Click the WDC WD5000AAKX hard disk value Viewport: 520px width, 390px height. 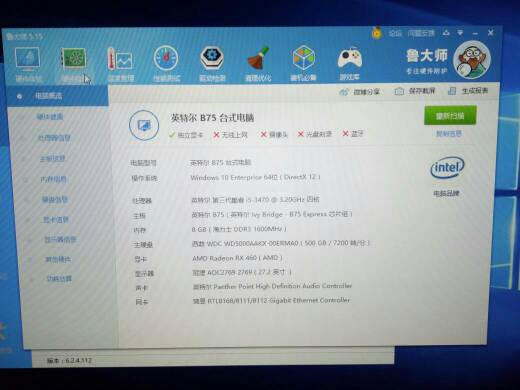pos(281,243)
